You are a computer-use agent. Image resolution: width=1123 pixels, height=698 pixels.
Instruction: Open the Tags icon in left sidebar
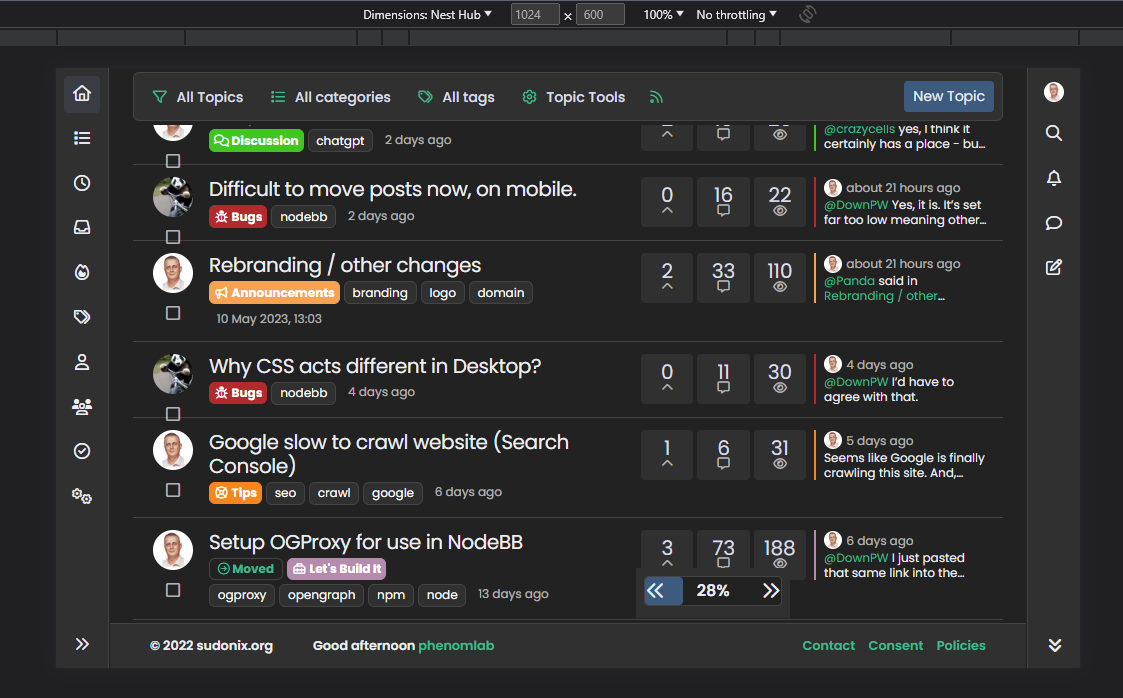pyautogui.click(x=82, y=317)
